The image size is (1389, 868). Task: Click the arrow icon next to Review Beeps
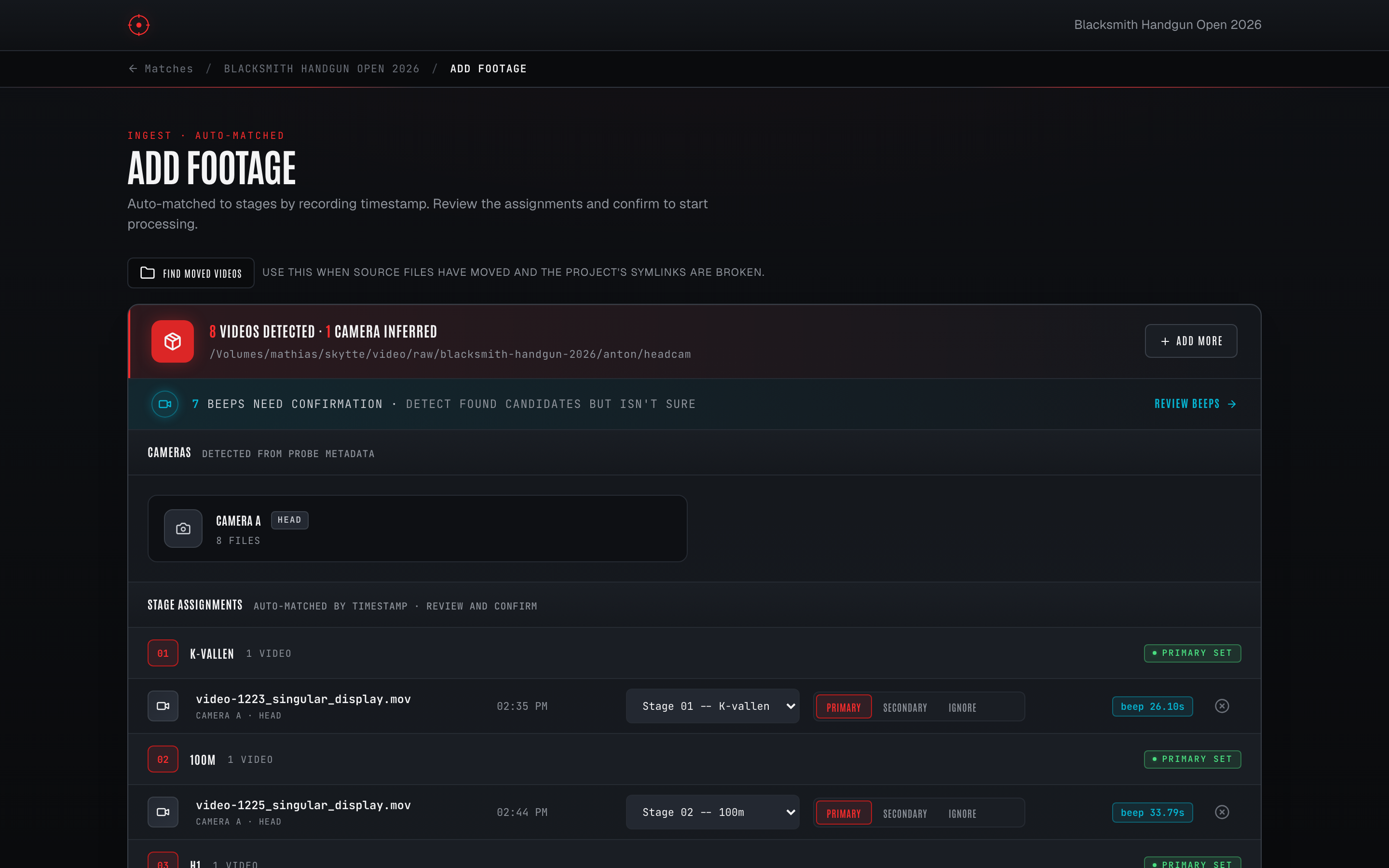click(x=1232, y=404)
